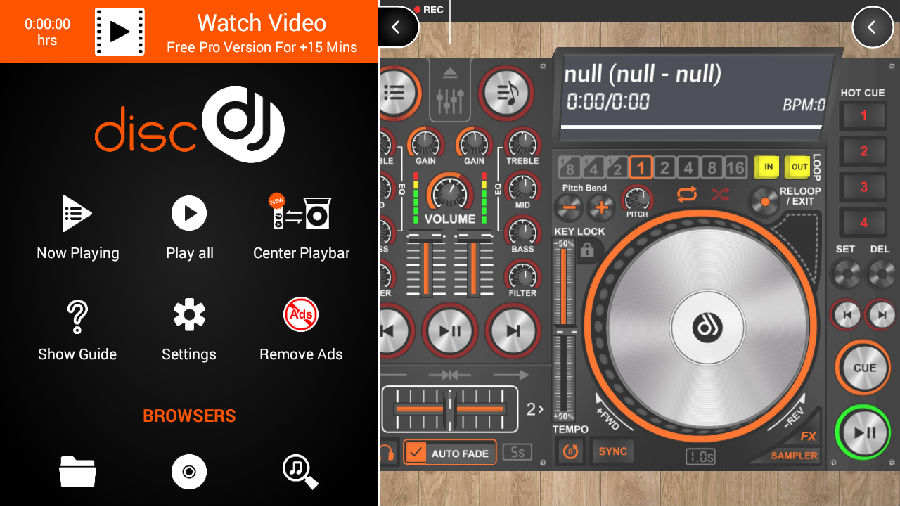Open the music search browser
This screenshot has width=900, height=506.
click(x=300, y=472)
